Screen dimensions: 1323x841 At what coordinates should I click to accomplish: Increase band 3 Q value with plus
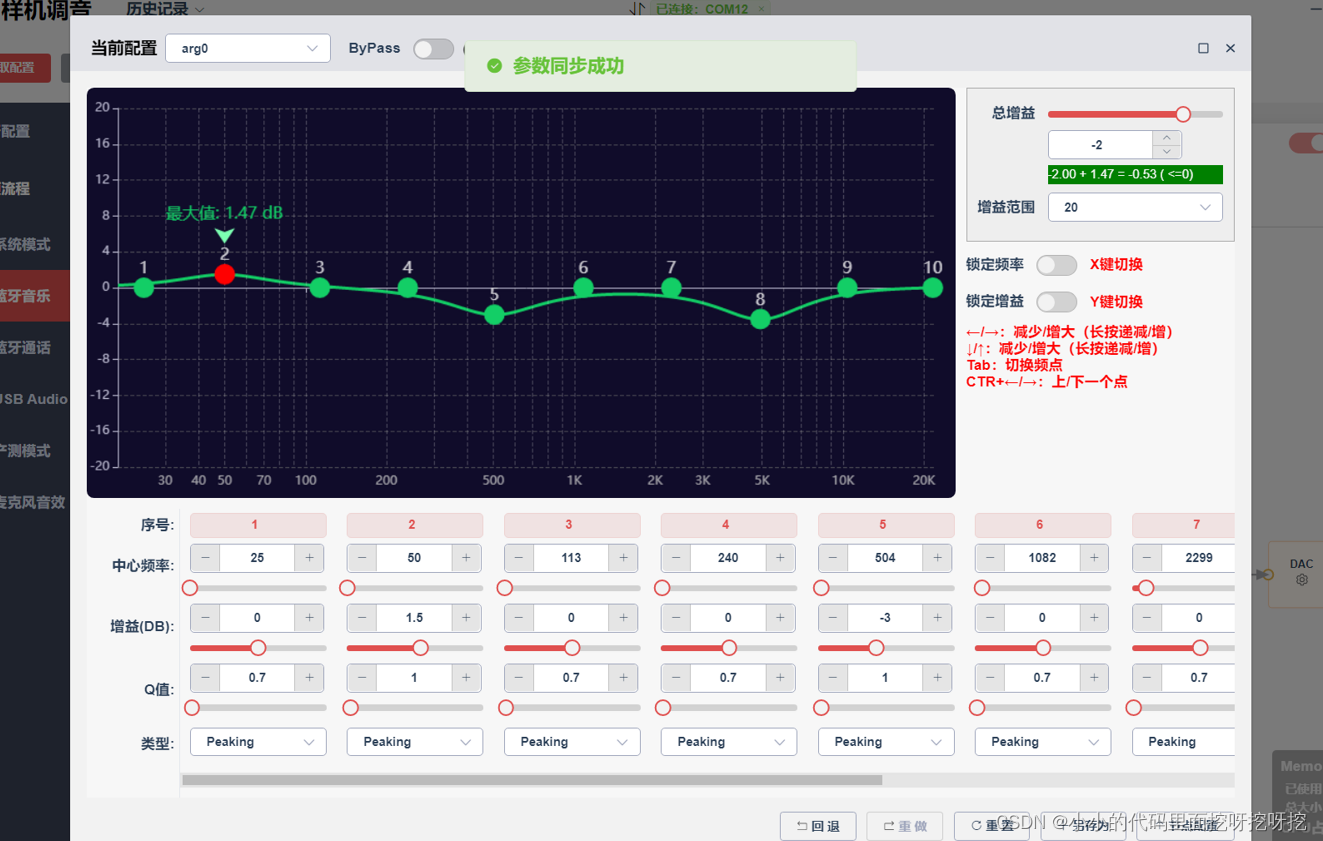point(624,678)
